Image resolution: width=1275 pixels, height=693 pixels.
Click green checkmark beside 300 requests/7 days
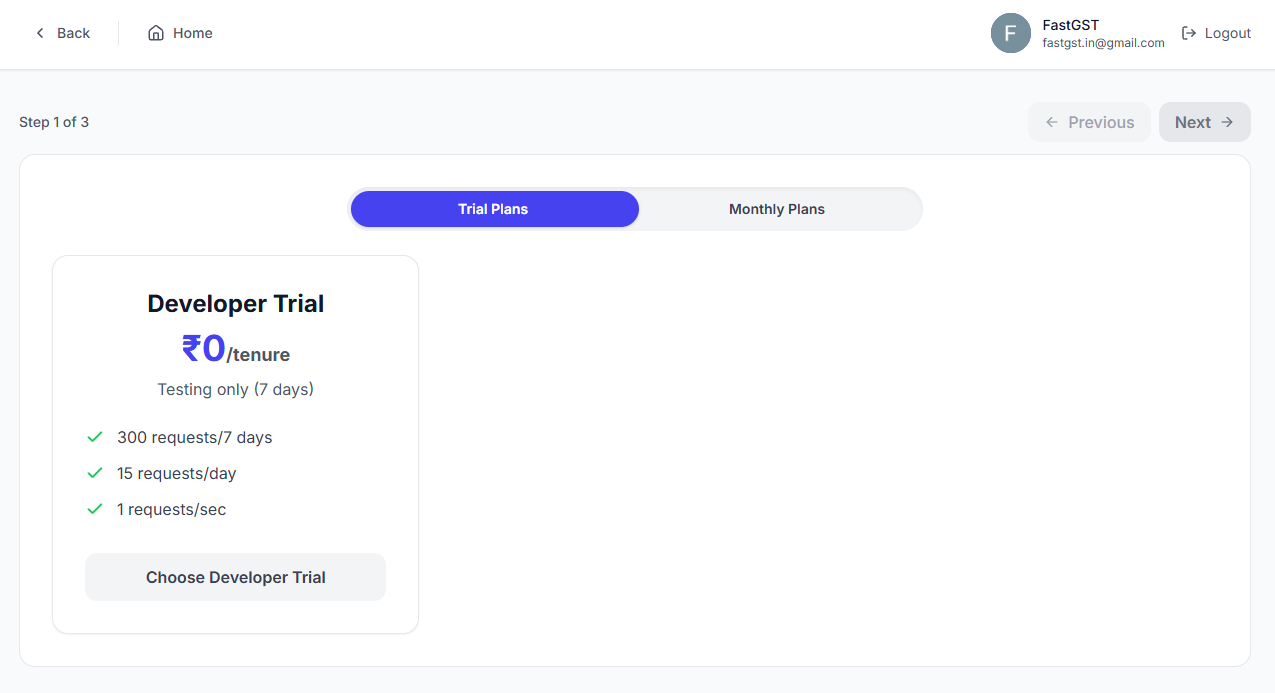(x=95, y=437)
